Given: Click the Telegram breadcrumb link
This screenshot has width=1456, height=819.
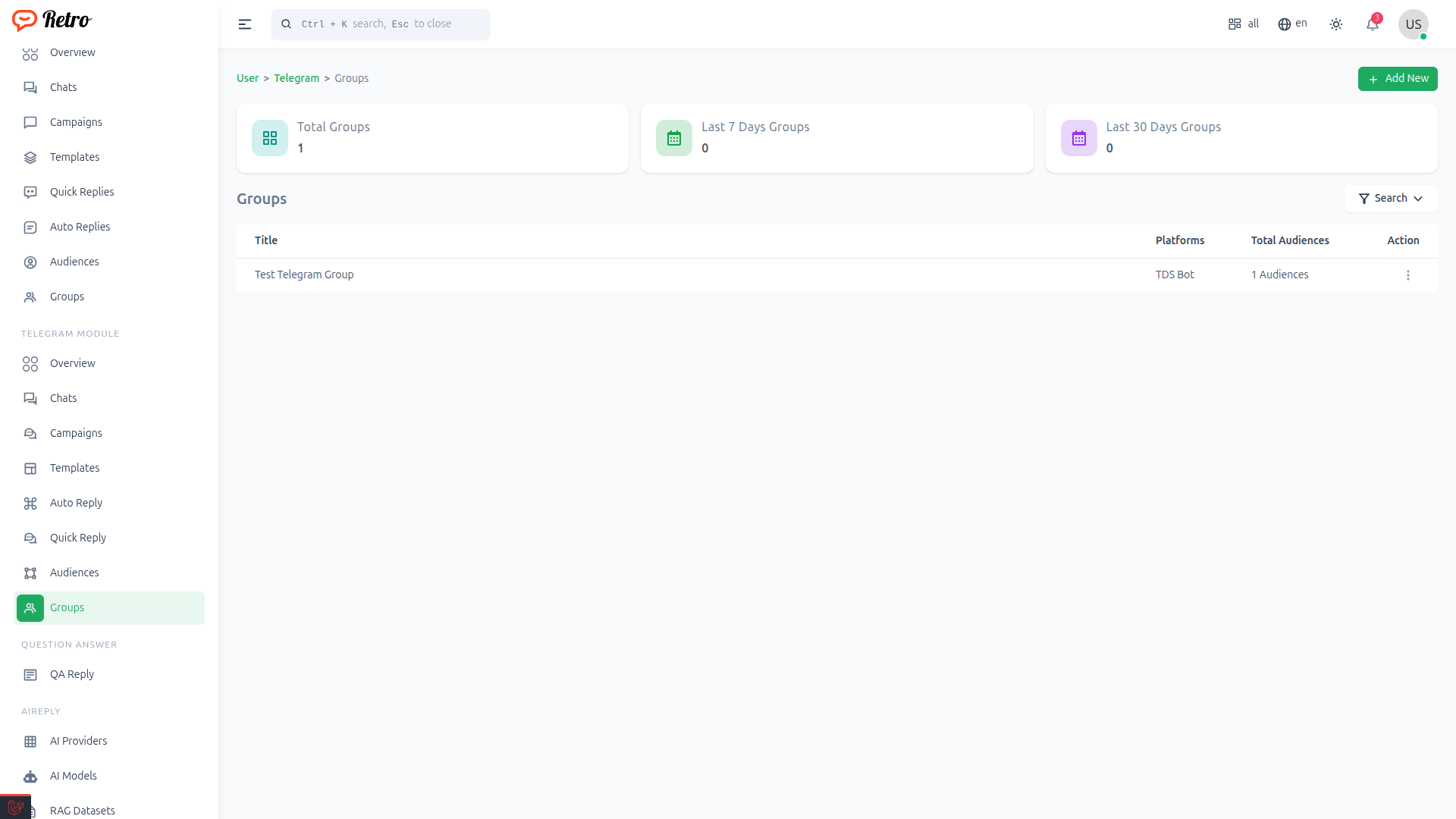Looking at the screenshot, I should pos(297,78).
